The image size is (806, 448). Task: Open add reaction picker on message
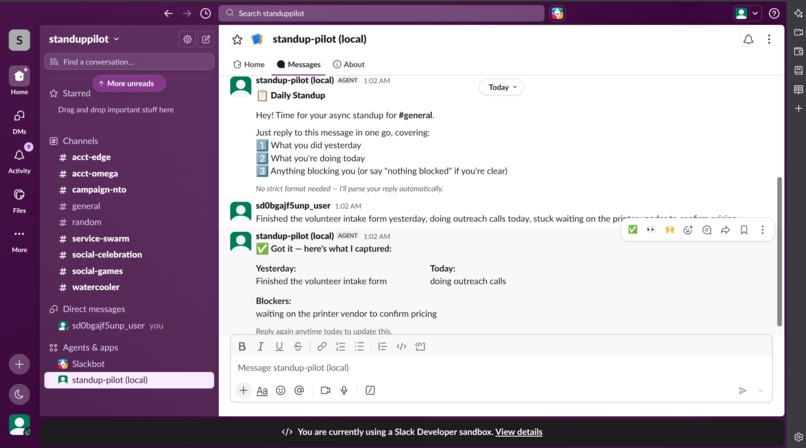point(688,230)
